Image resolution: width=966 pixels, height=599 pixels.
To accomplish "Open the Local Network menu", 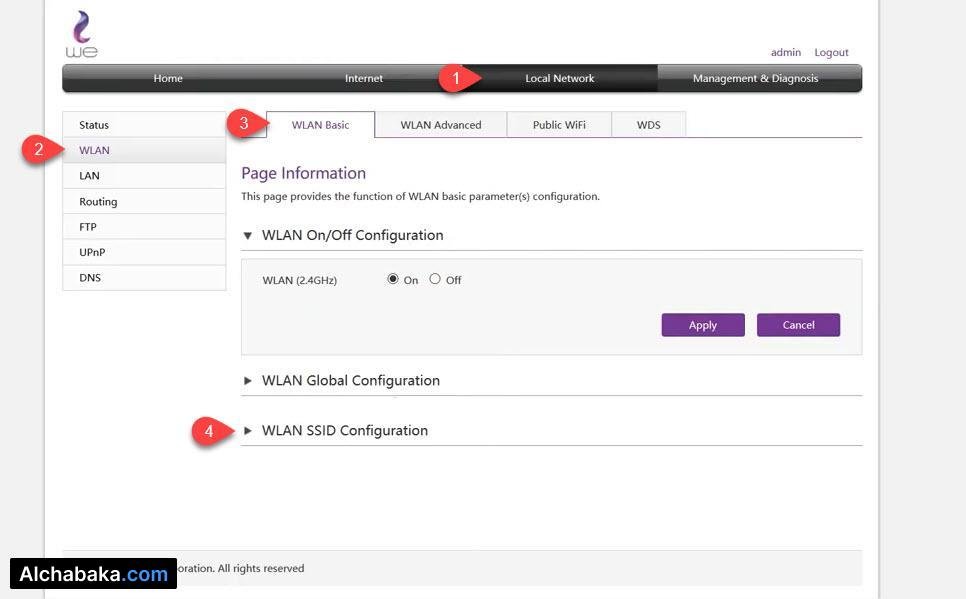I will click(559, 79).
